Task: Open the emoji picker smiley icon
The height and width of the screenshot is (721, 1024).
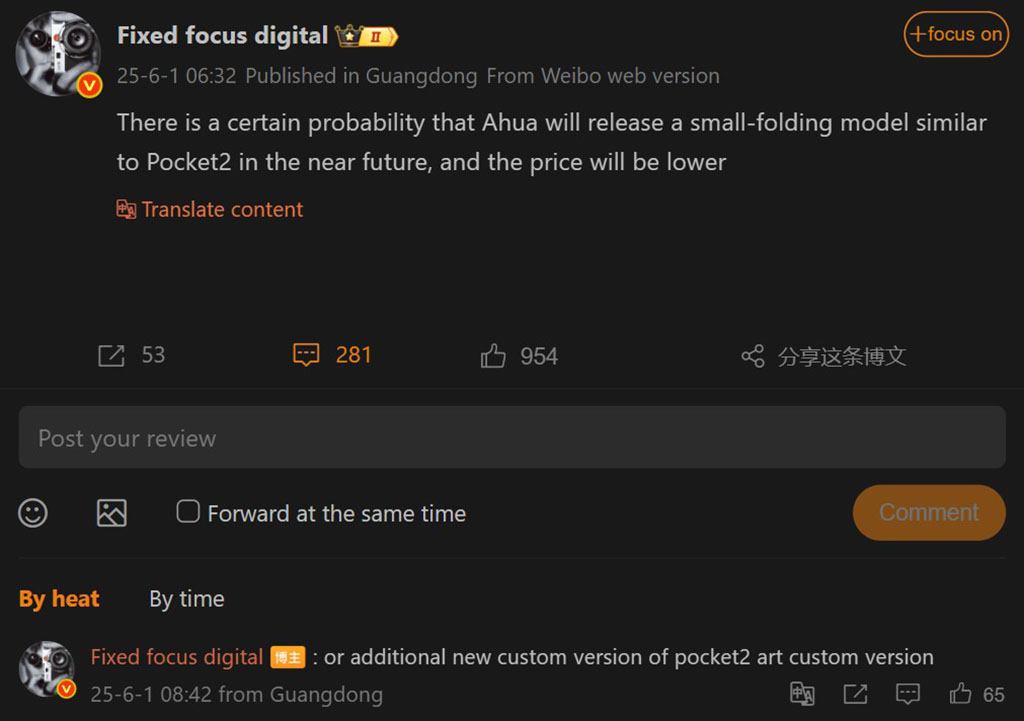Action: (x=33, y=513)
